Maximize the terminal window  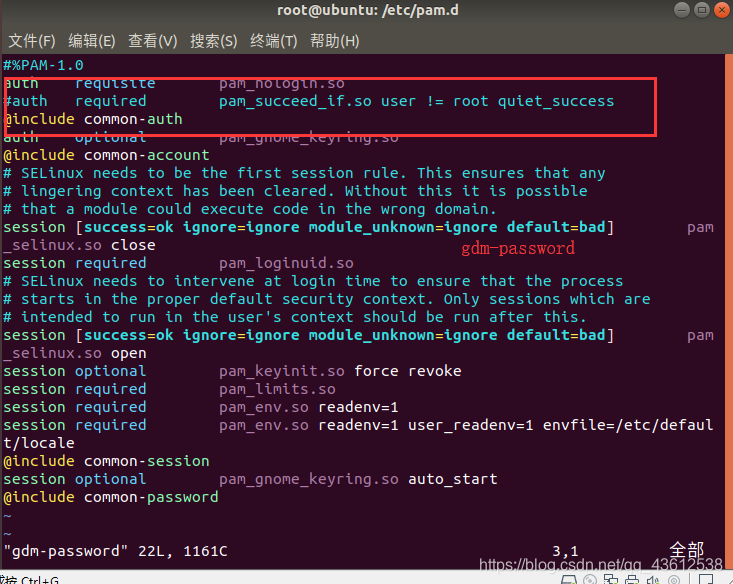click(x=702, y=10)
